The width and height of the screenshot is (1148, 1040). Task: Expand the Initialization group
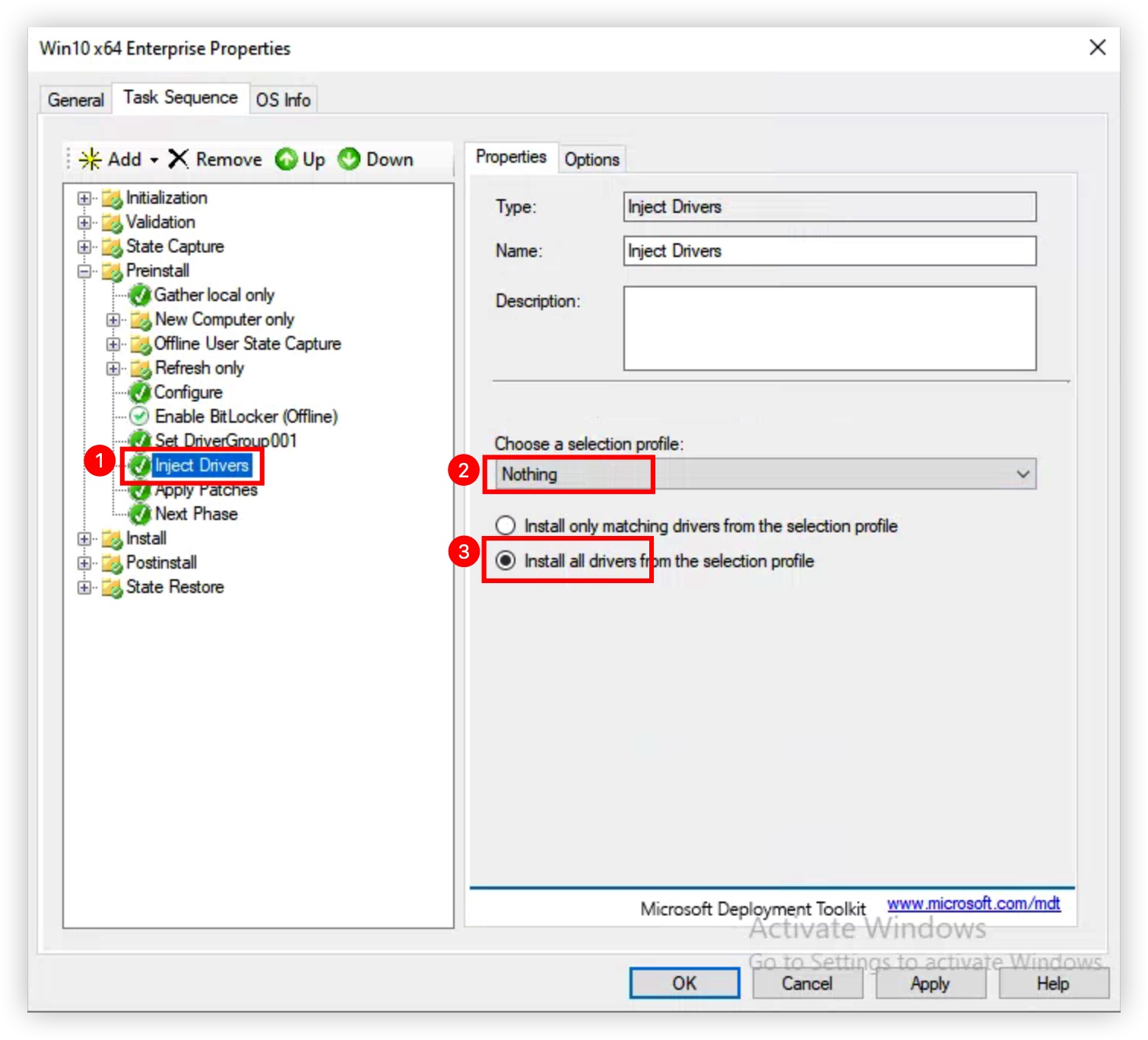(x=84, y=198)
